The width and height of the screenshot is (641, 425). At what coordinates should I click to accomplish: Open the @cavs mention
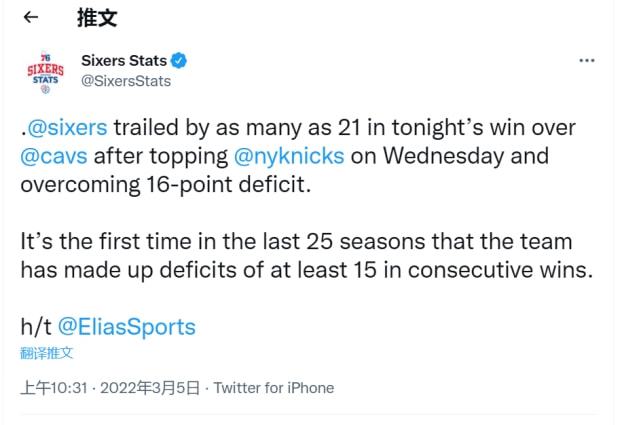54,156
